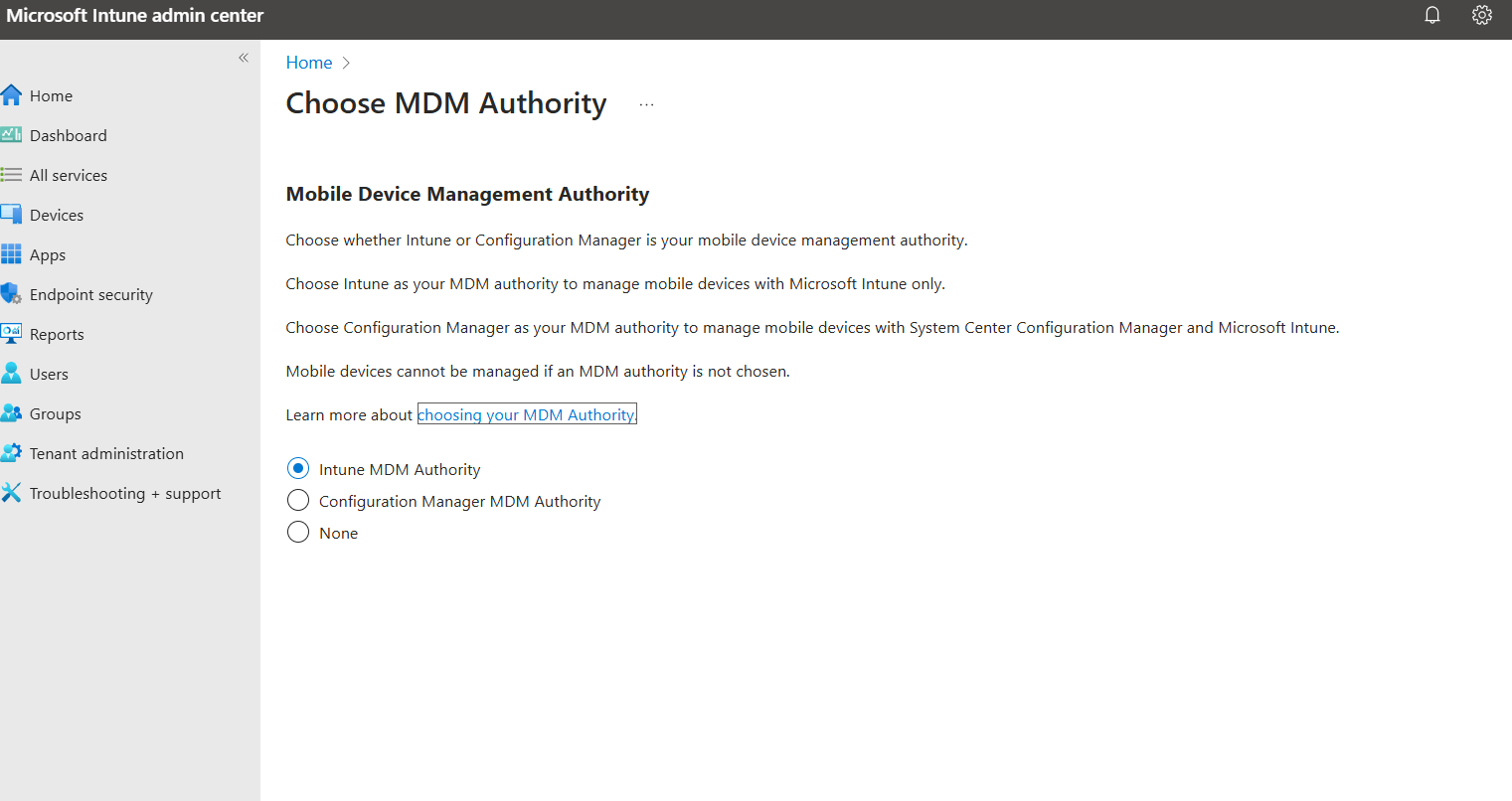Click the Troubleshooting + support tools icon
The image size is (1512, 801).
click(x=11, y=493)
